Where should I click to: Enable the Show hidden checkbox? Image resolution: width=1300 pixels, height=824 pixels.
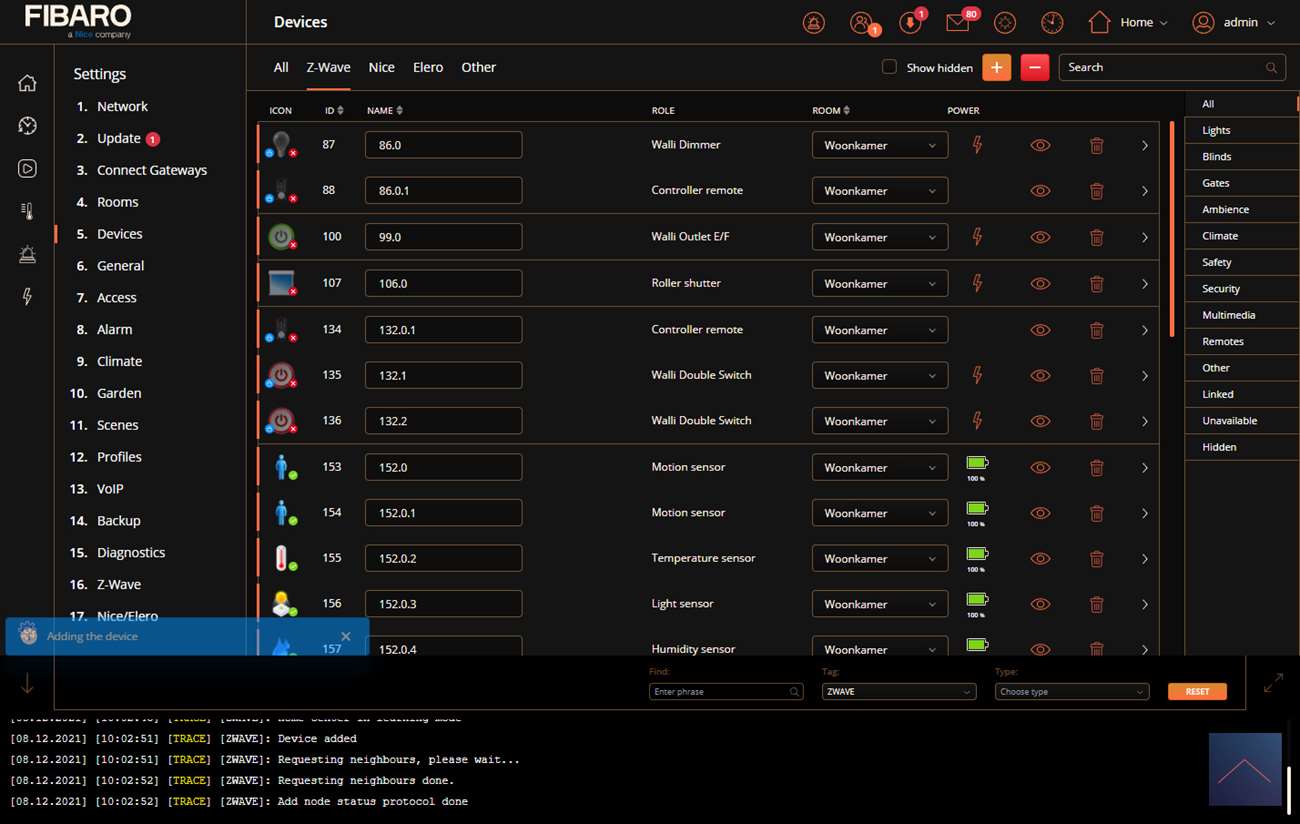pyautogui.click(x=889, y=67)
